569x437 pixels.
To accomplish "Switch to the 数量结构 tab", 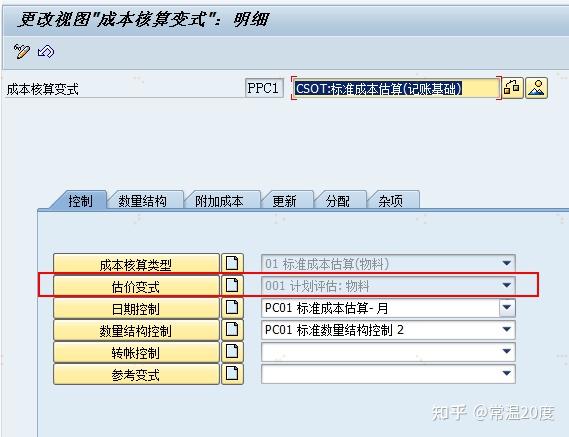I will coord(143,201).
